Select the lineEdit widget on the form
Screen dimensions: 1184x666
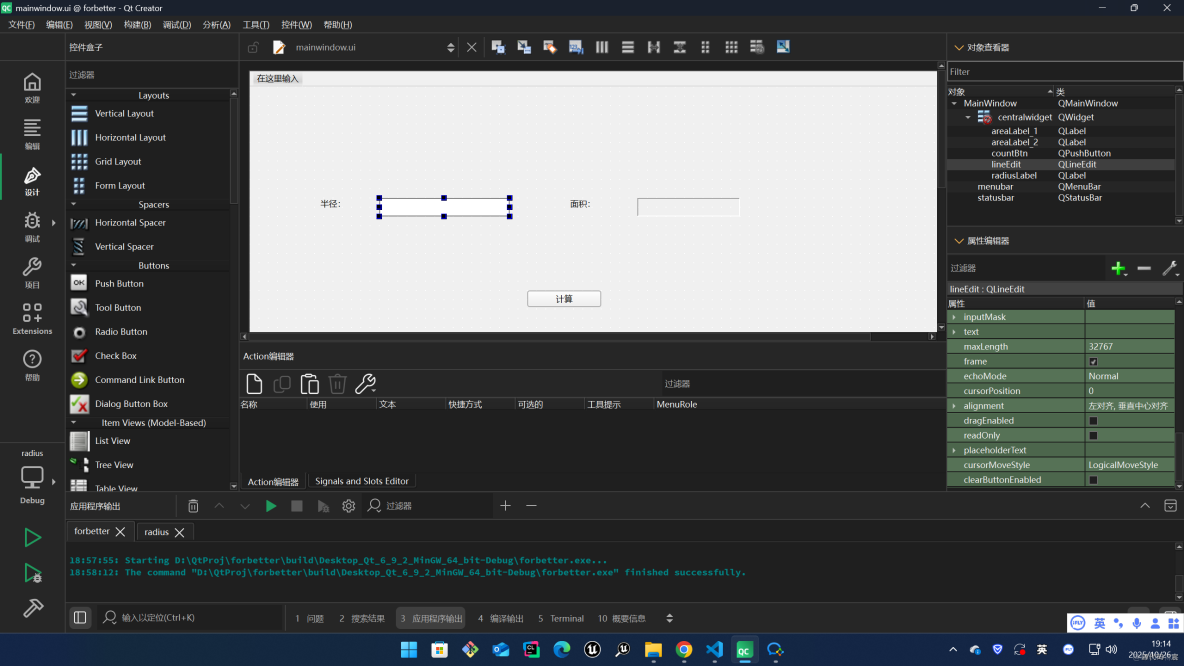pos(444,207)
